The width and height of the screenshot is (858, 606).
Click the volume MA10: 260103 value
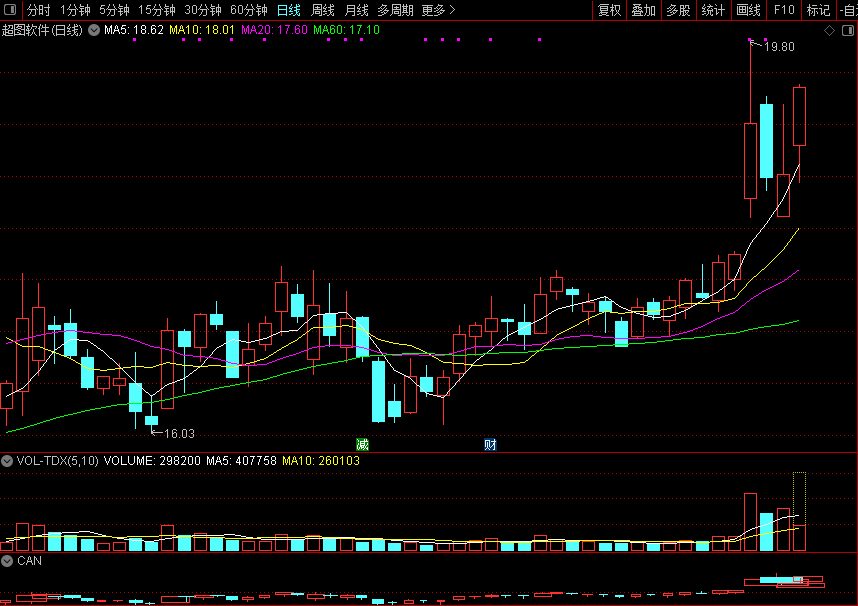tap(321, 461)
